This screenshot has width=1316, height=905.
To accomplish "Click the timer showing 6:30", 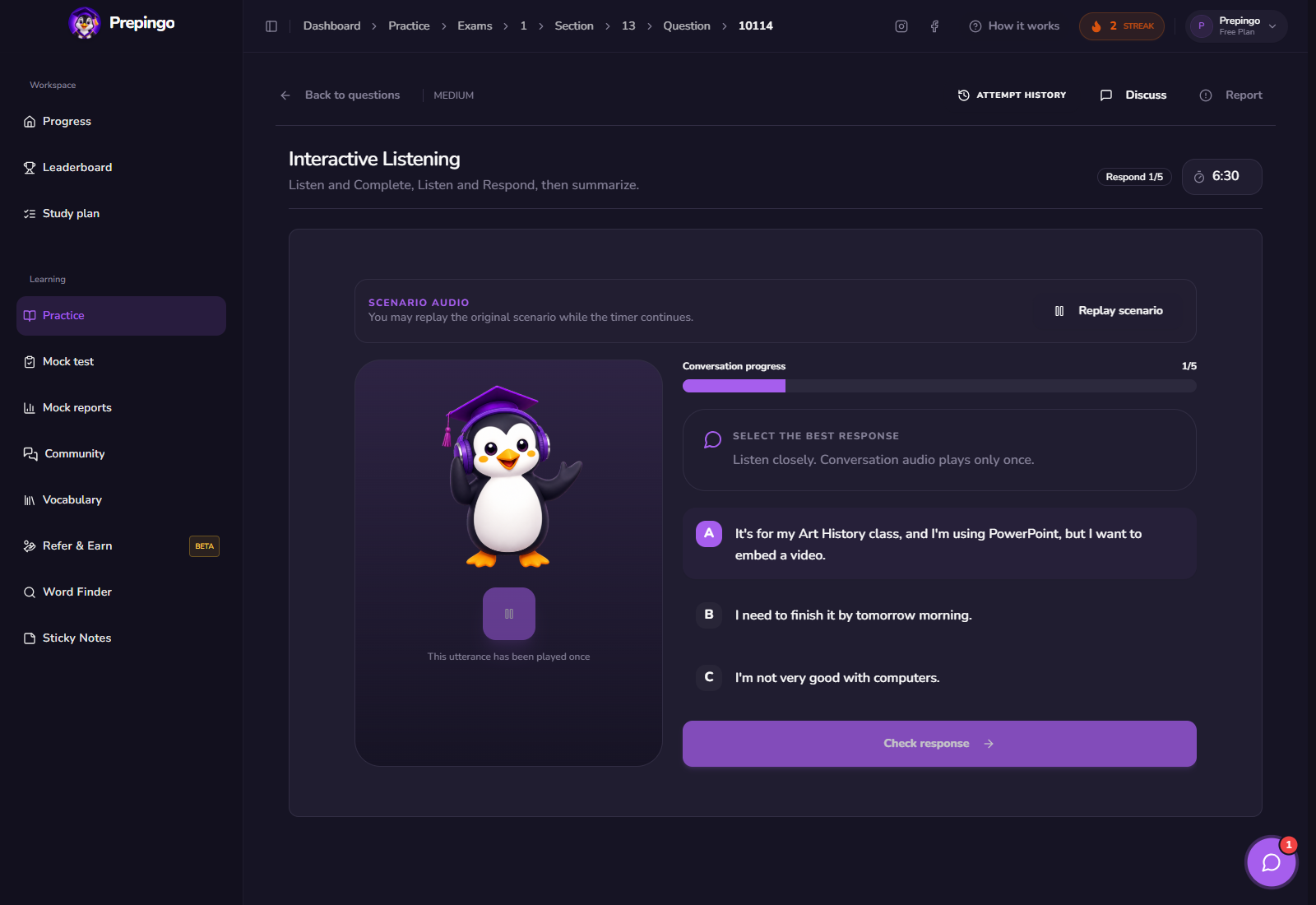I will point(1222,177).
